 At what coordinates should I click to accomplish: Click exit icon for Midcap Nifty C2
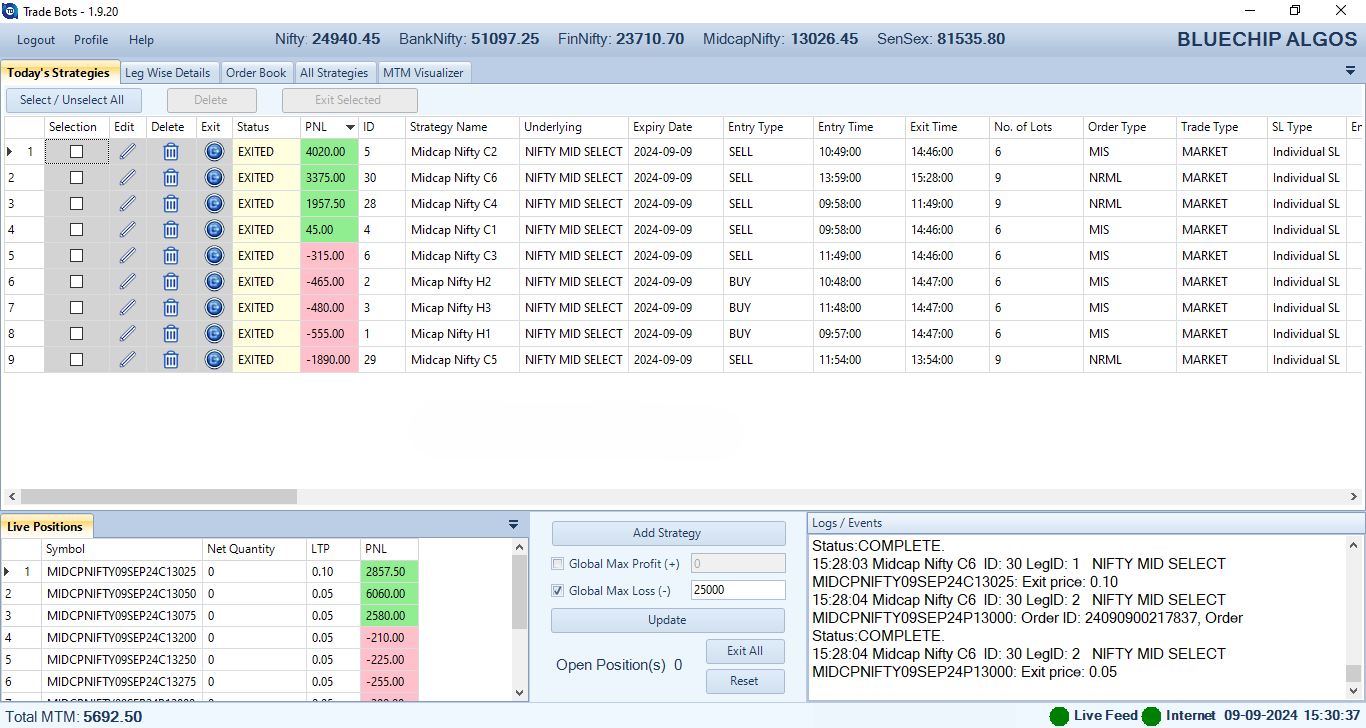point(214,151)
